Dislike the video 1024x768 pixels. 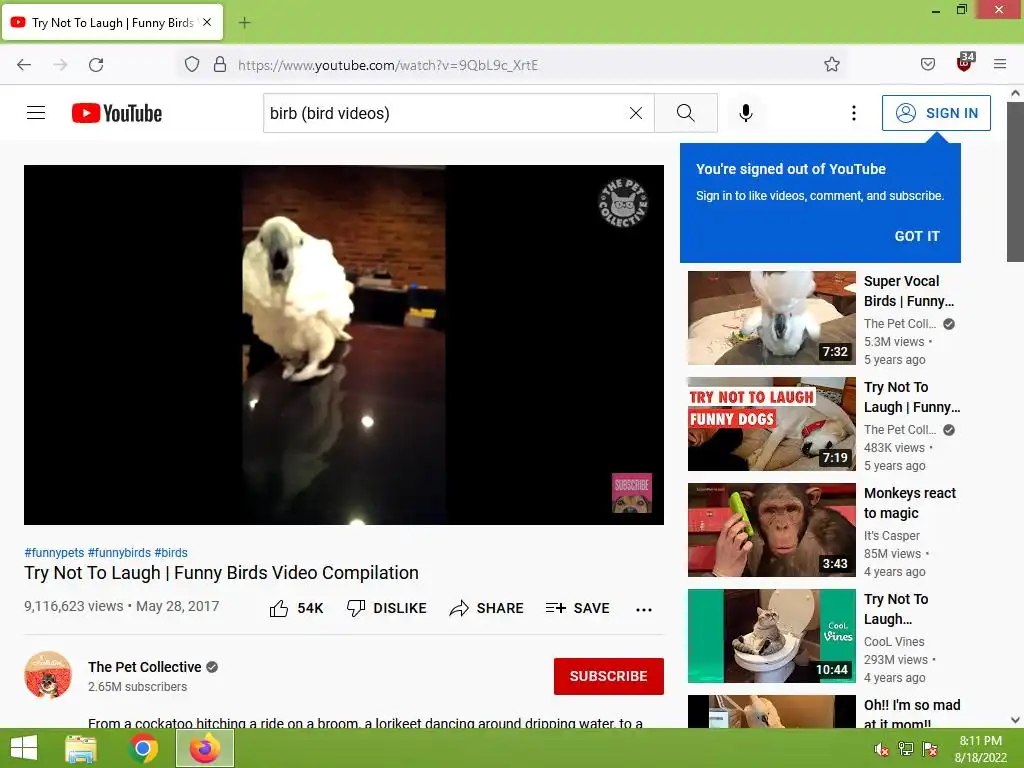point(387,608)
